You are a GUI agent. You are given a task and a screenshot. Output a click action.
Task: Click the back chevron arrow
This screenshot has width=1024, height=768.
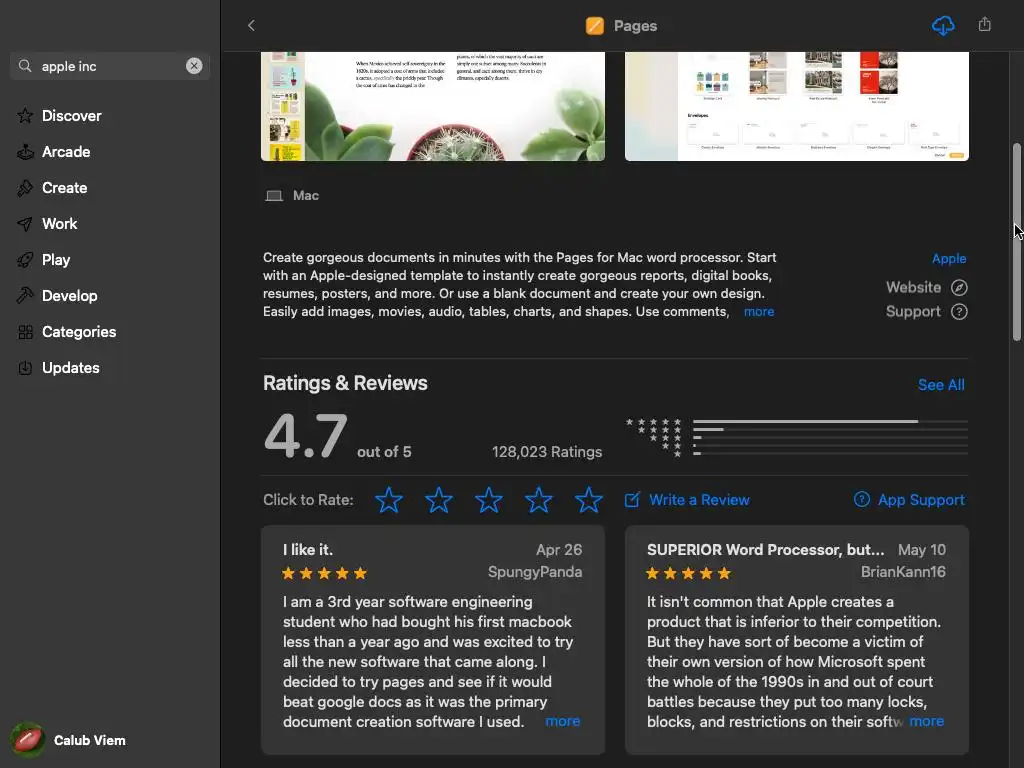(x=251, y=25)
